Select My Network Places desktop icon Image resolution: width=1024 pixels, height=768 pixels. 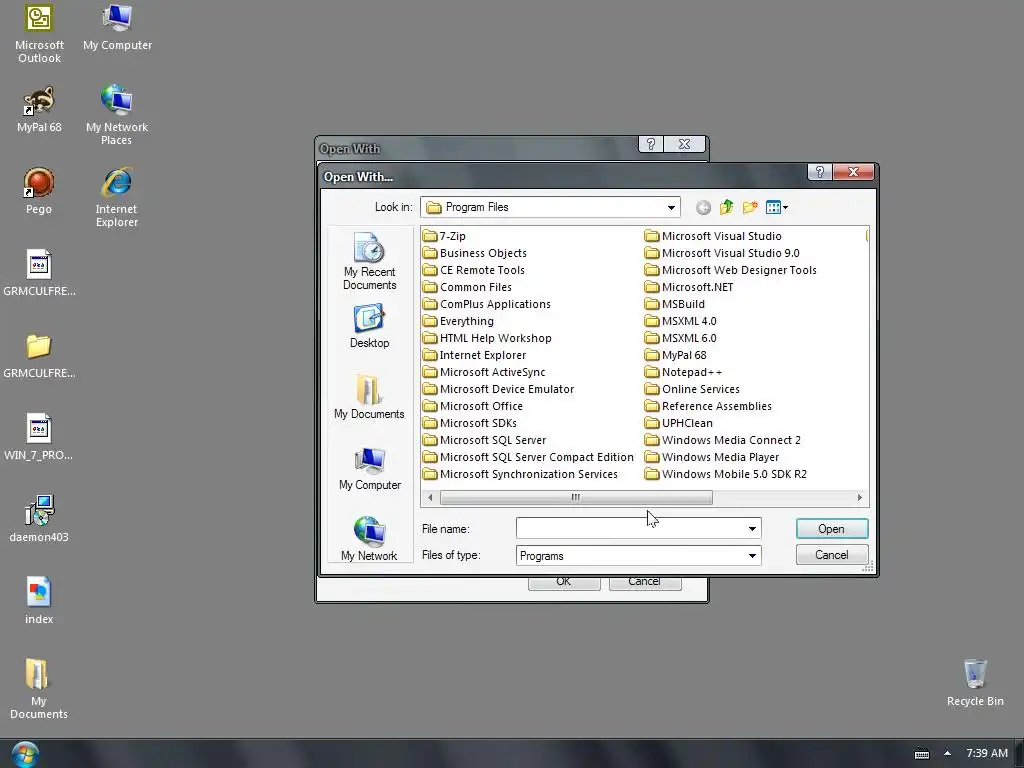coord(117,114)
